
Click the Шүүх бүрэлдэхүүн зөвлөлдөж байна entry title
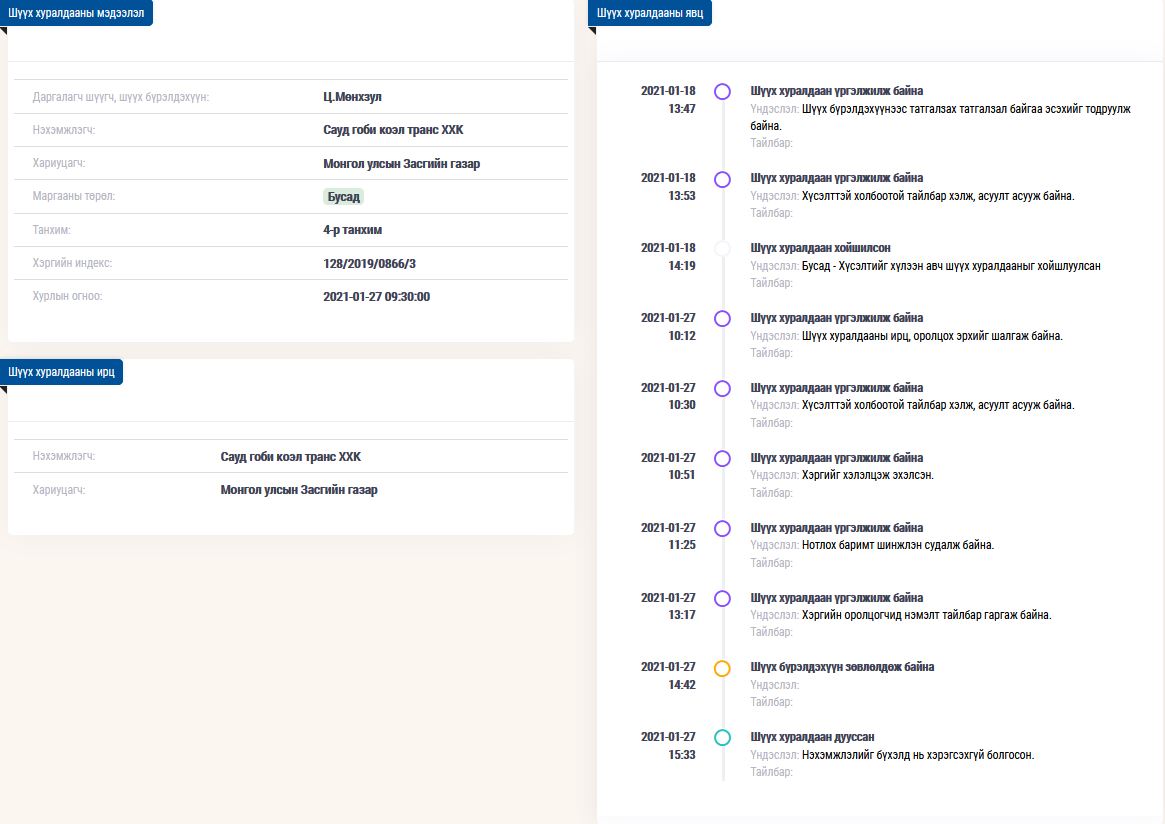tap(842, 667)
